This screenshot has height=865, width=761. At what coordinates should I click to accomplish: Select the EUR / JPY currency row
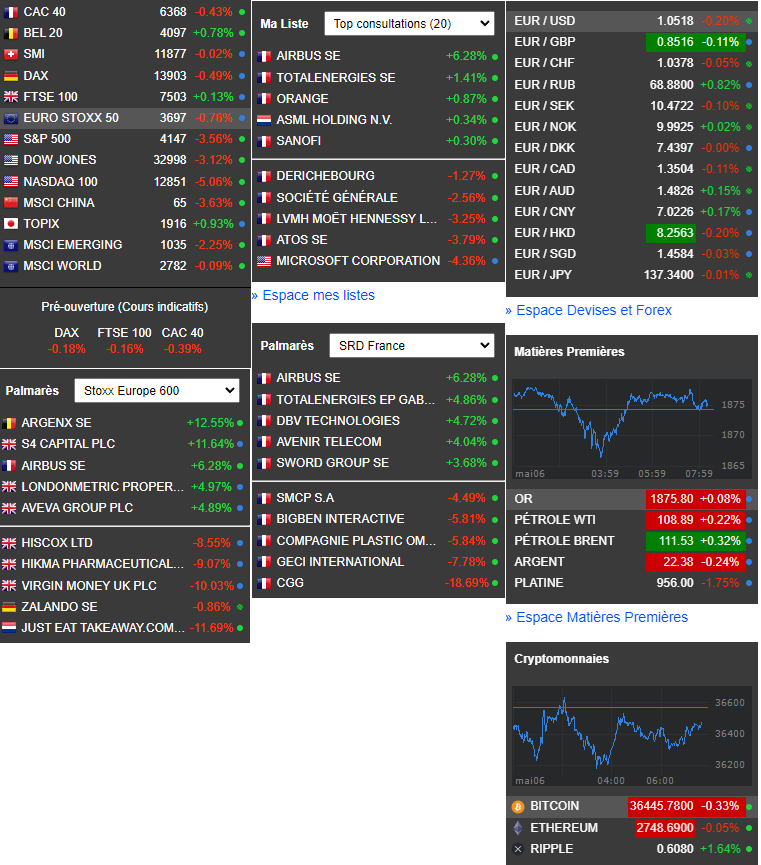(632, 275)
